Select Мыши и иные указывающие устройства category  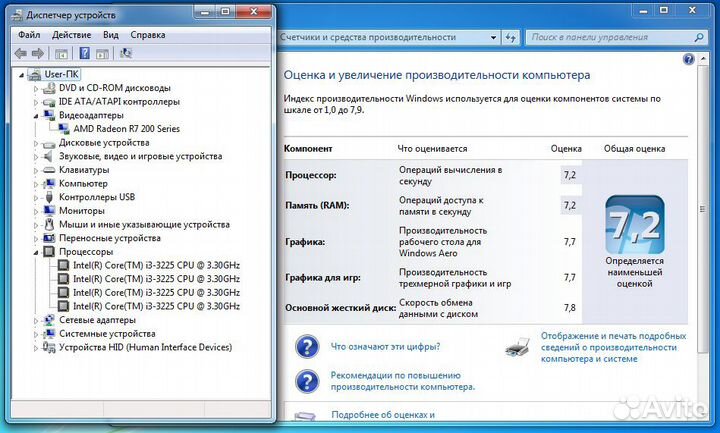(144, 225)
